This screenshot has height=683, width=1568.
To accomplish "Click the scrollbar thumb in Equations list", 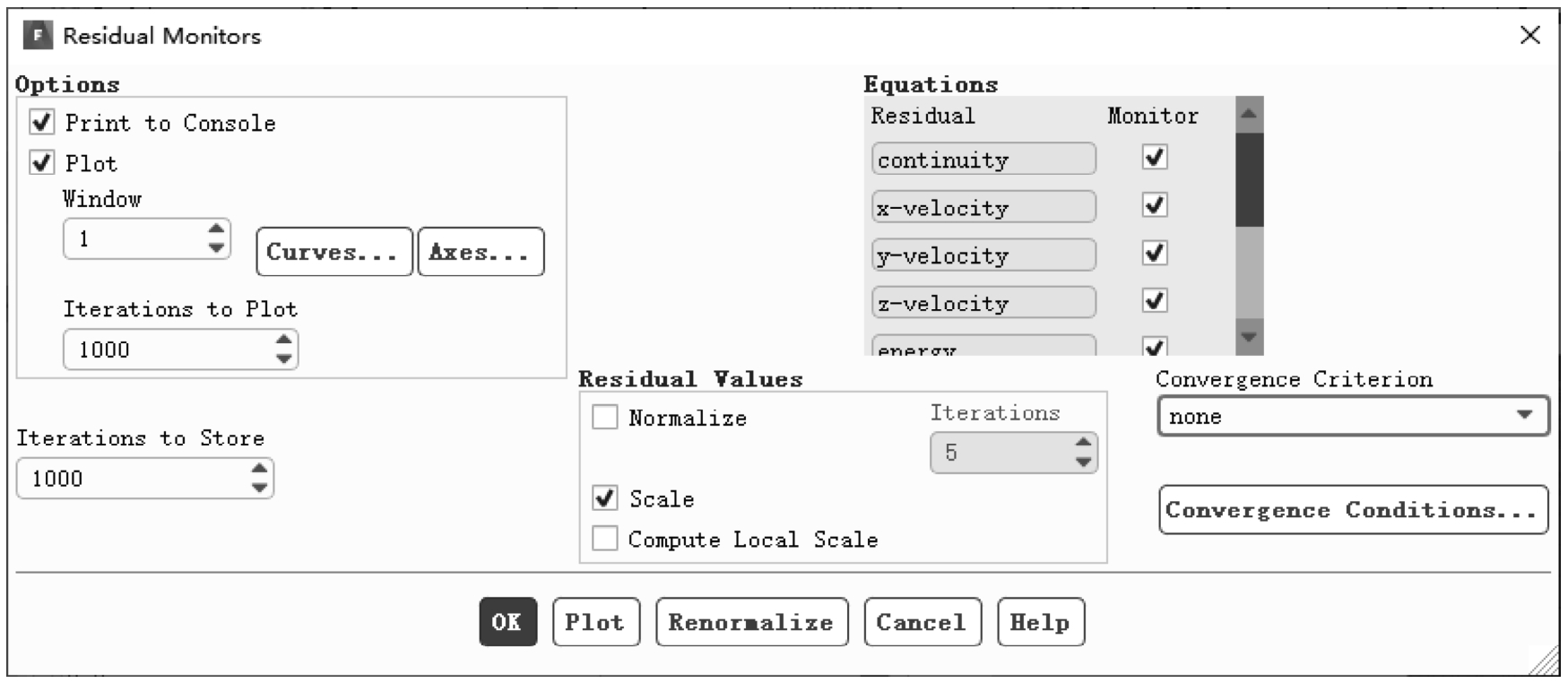I will click(1249, 179).
